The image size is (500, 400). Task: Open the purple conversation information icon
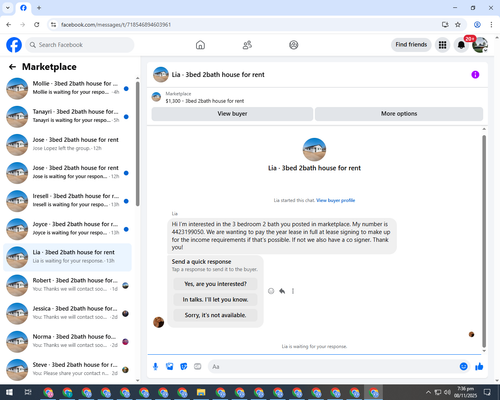475,75
